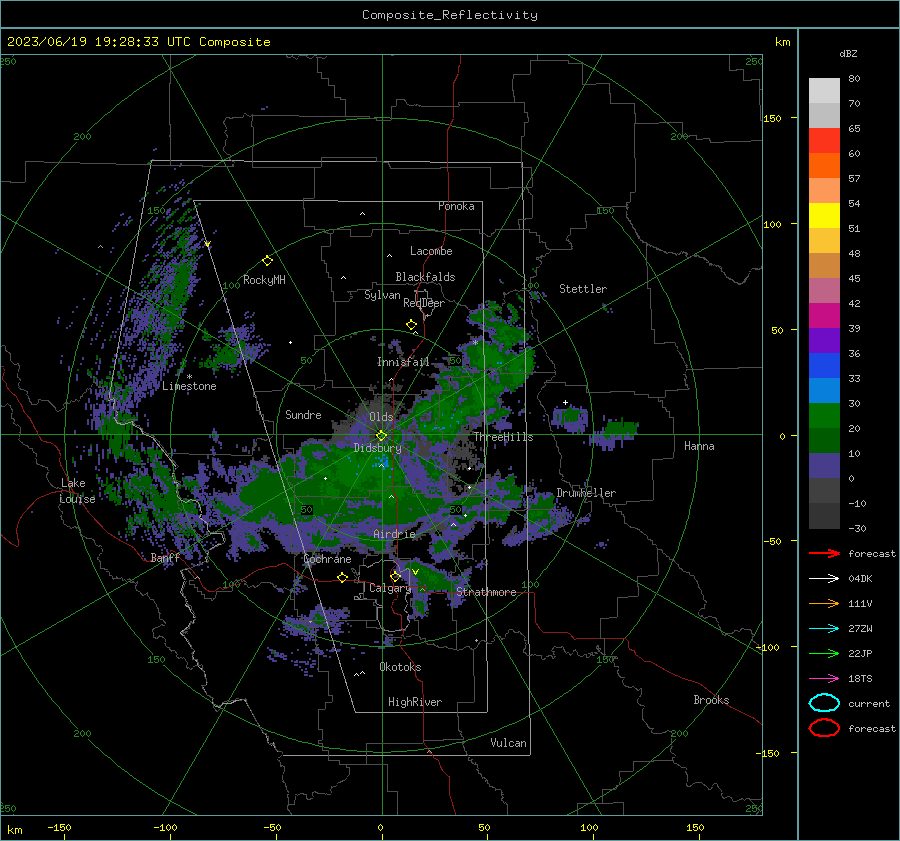Screen dimensions: 900x841
Task: Click the Blackfalds city label
Action: [x=425, y=277]
